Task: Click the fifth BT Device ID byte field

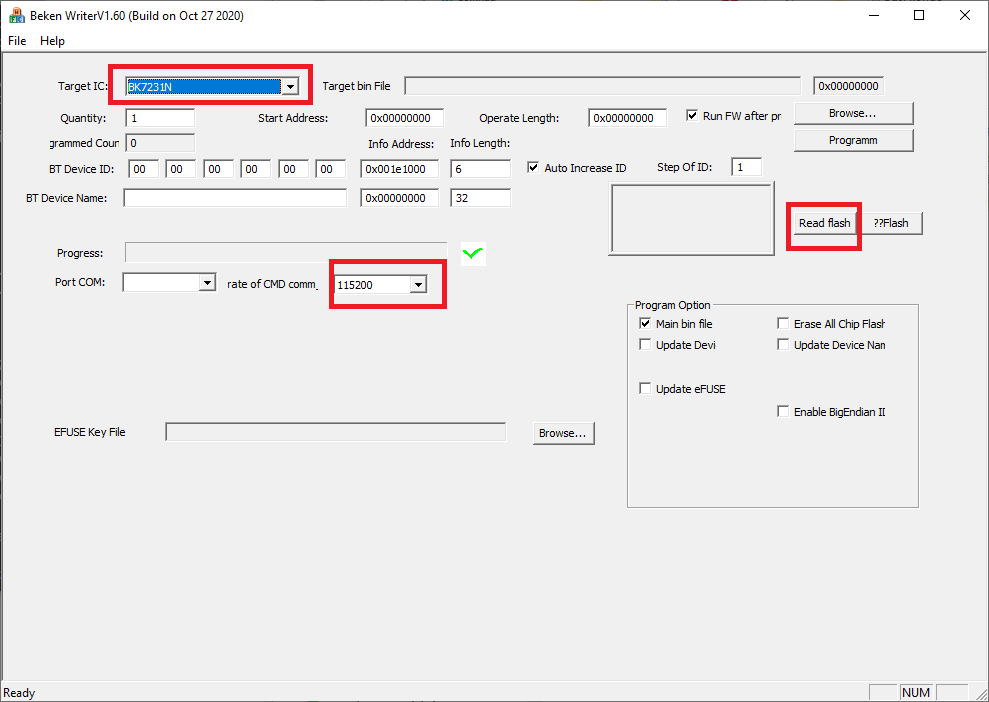Action: [x=293, y=169]
